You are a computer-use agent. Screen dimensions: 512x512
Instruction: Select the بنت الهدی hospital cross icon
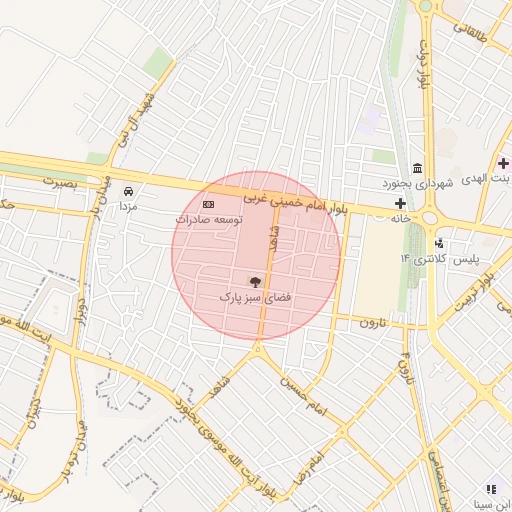pos(503,164)
